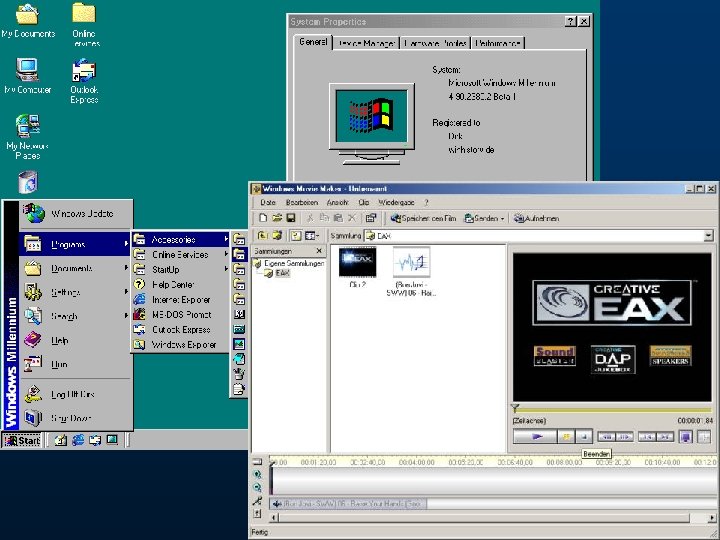This screenshot has width=720, height=540.
Task: Select the audio waveform clip thumbnail
Action: (x=411, y=262)
